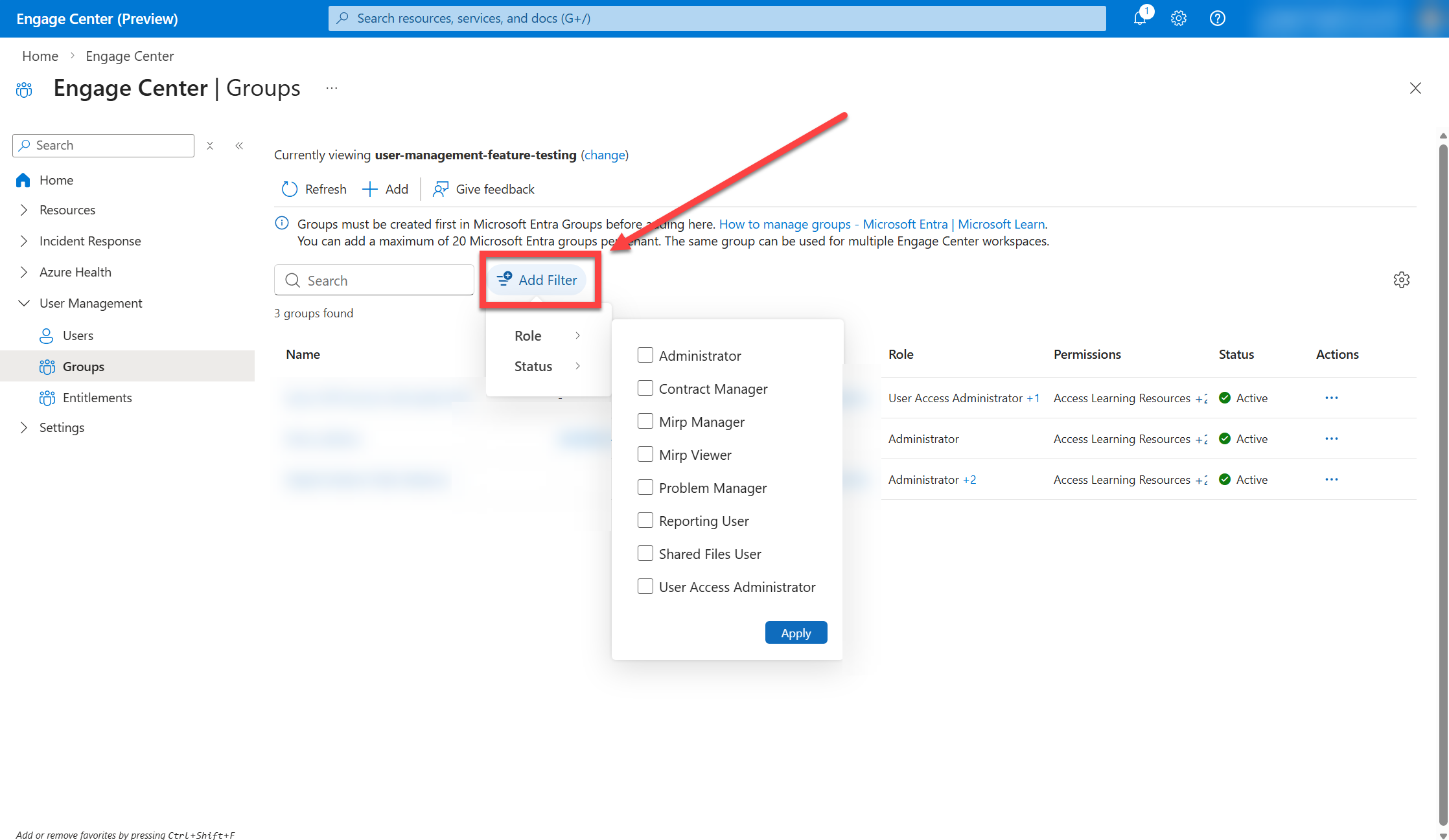The image size is (1449, 840).
Task: Check the Mirp Viewer checkbox
Action: tap(645, 454)
